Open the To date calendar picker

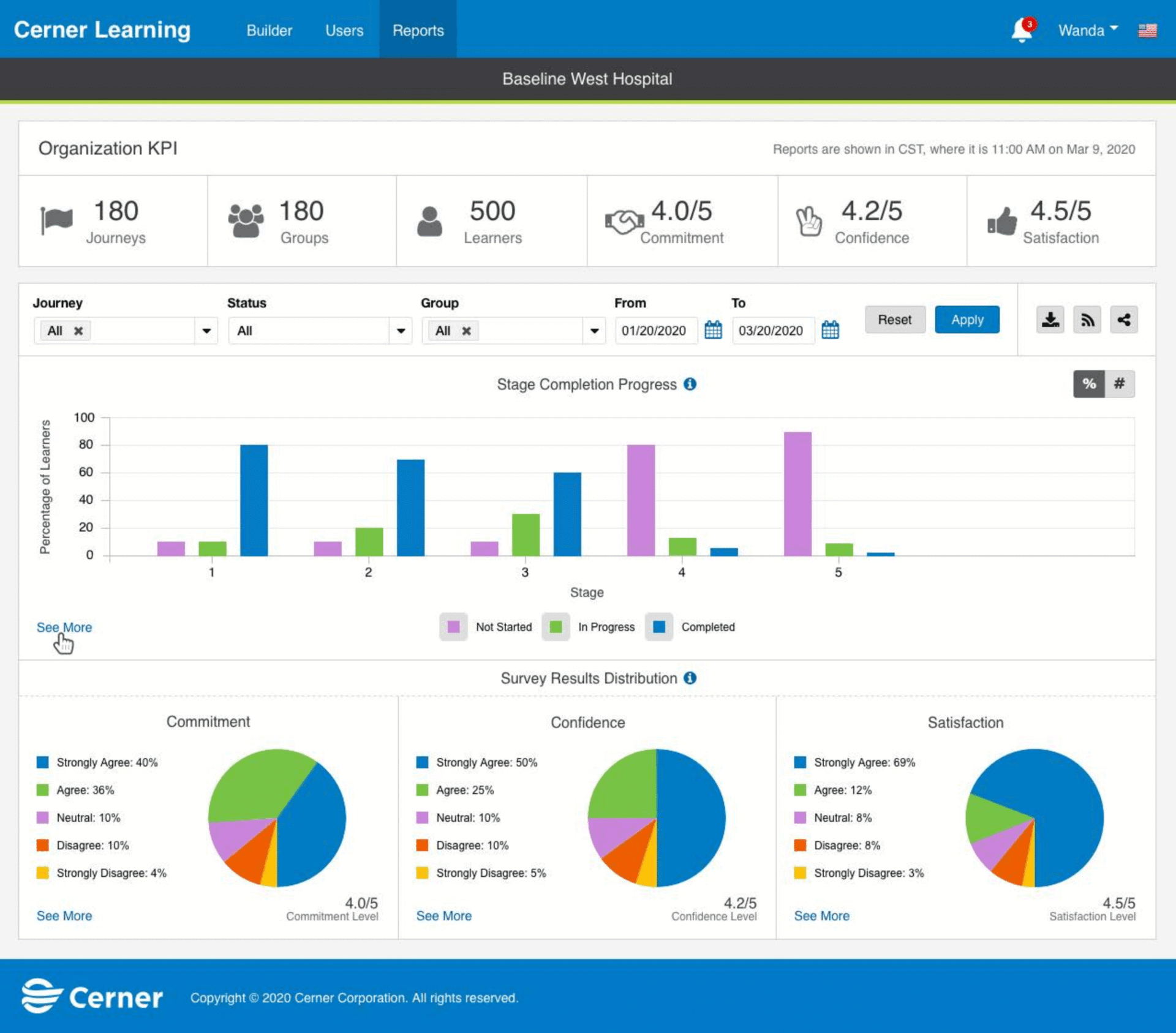click(830, 330)
